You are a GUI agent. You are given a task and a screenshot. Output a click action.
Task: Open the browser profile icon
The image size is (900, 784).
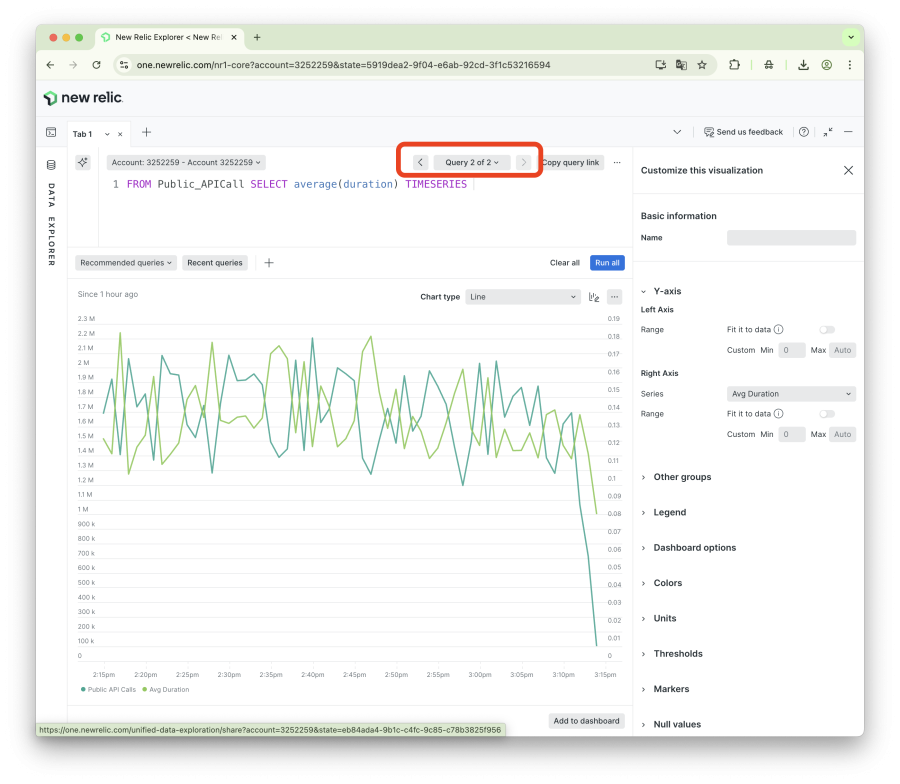[827, 65]
